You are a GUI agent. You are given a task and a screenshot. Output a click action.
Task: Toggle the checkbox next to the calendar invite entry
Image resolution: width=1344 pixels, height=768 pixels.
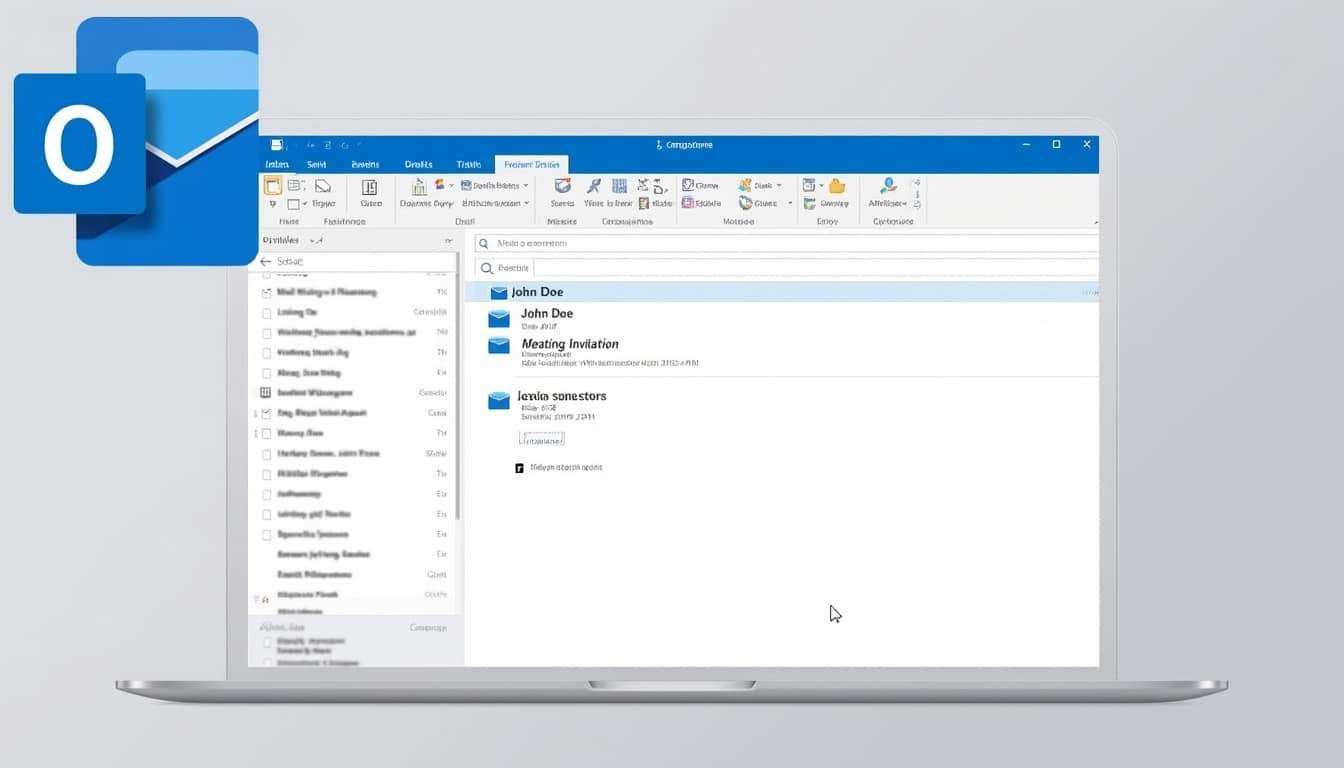[x=266, y=392]
